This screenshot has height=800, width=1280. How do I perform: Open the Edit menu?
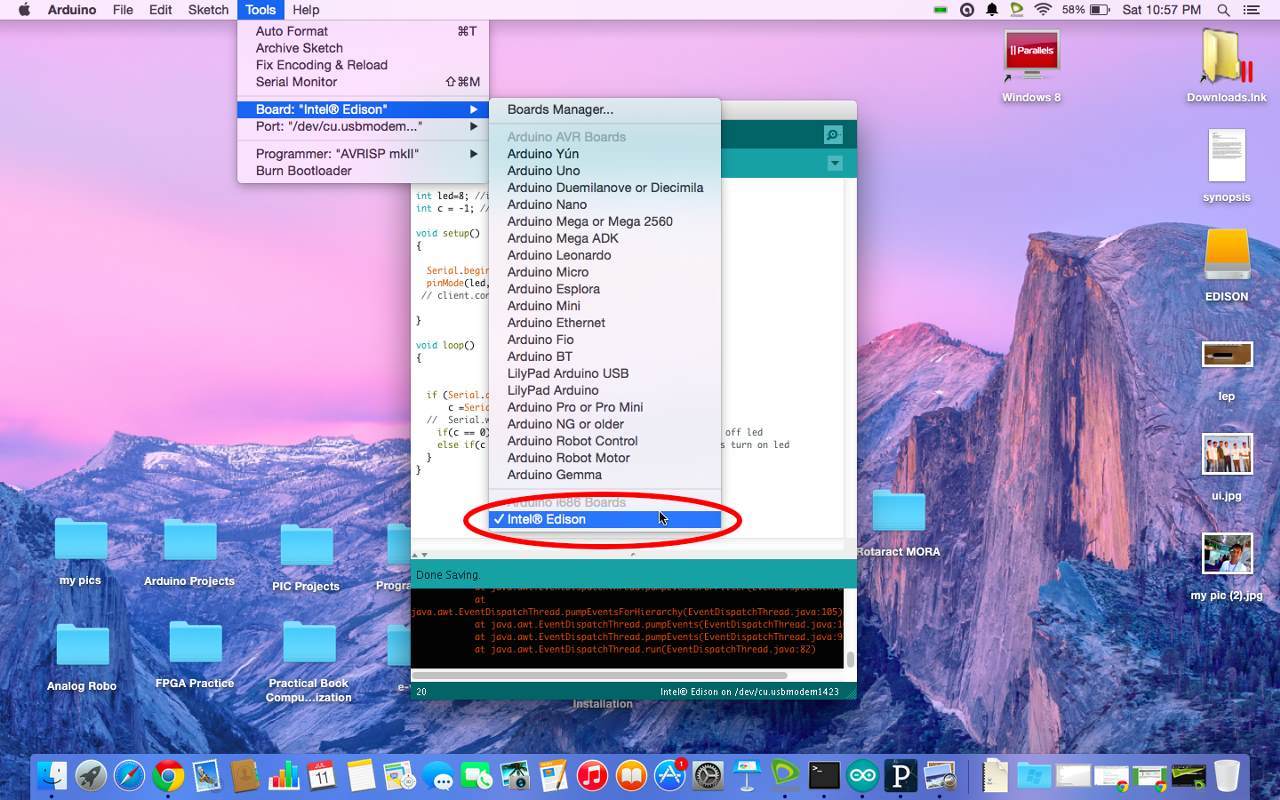(x=160, y=10)
